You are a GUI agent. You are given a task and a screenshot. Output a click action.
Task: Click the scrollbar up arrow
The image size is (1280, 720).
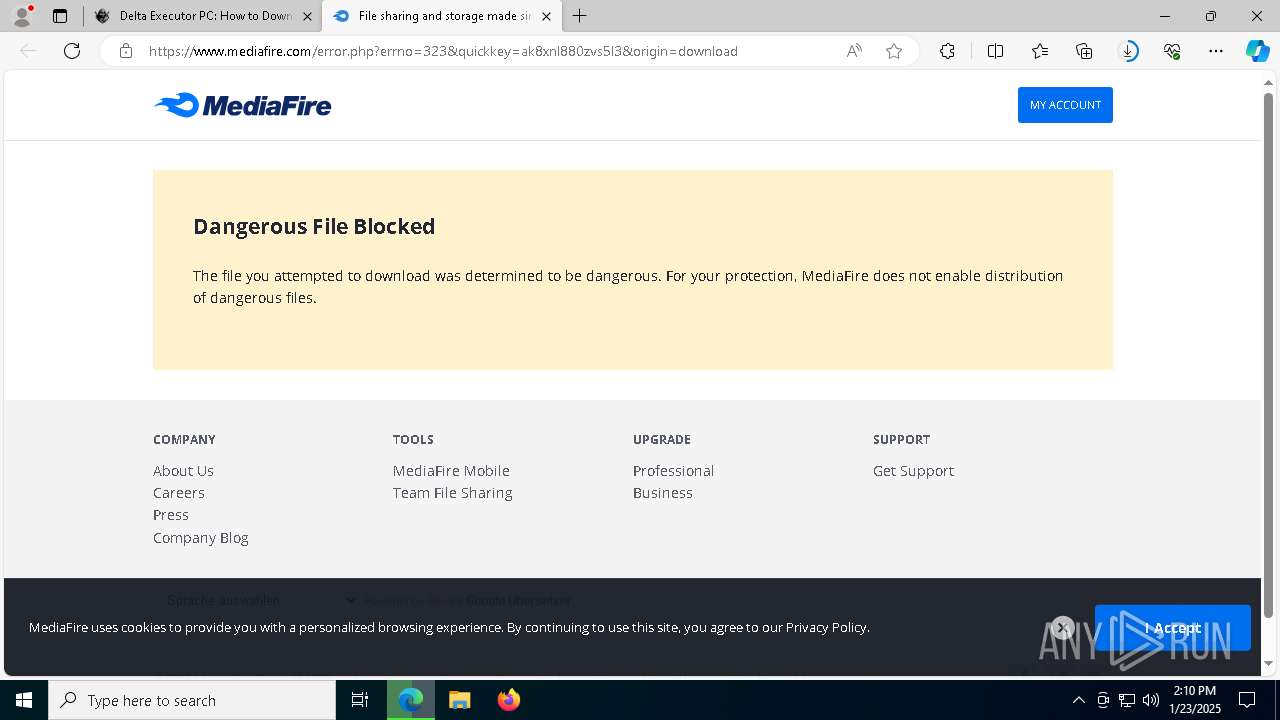1269,82
